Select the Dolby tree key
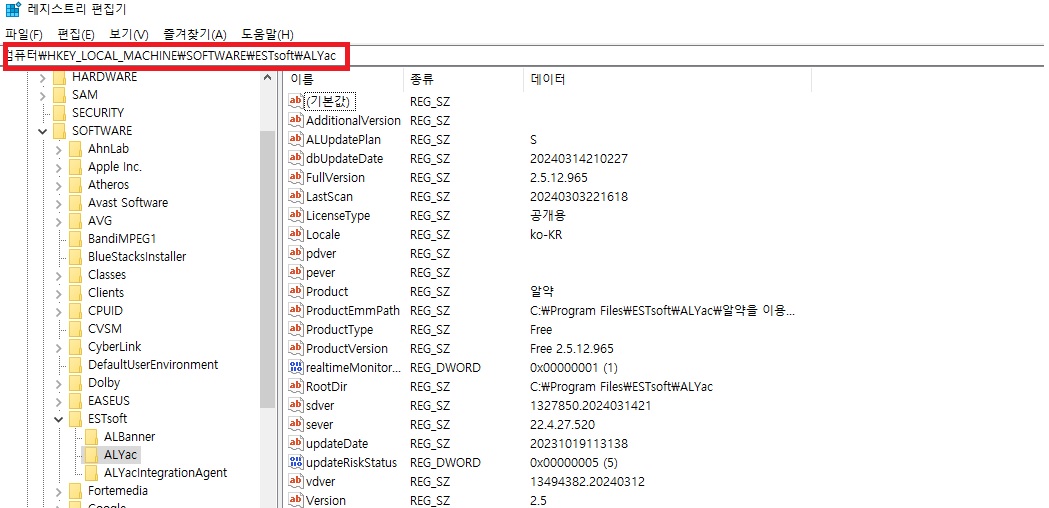 point(104,383)
